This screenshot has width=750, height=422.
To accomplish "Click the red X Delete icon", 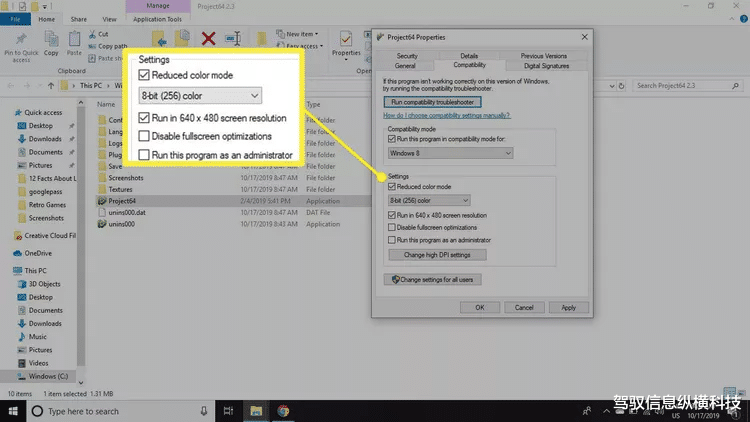I will 208,38.
